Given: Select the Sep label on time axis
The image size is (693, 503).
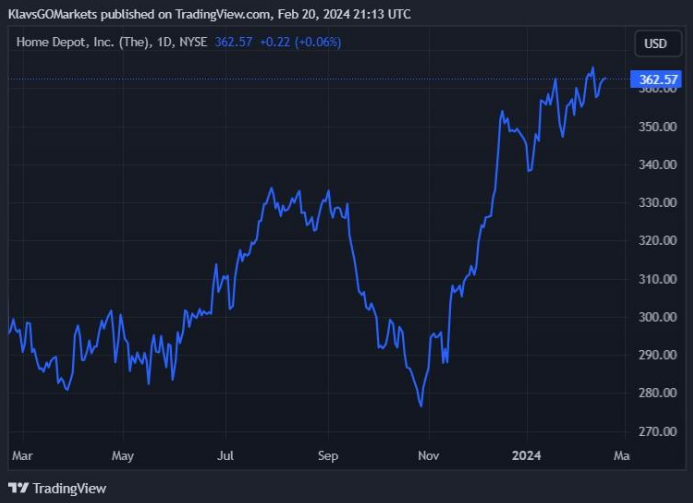Looking at the screenshot, I should click(x=328, y=456).
